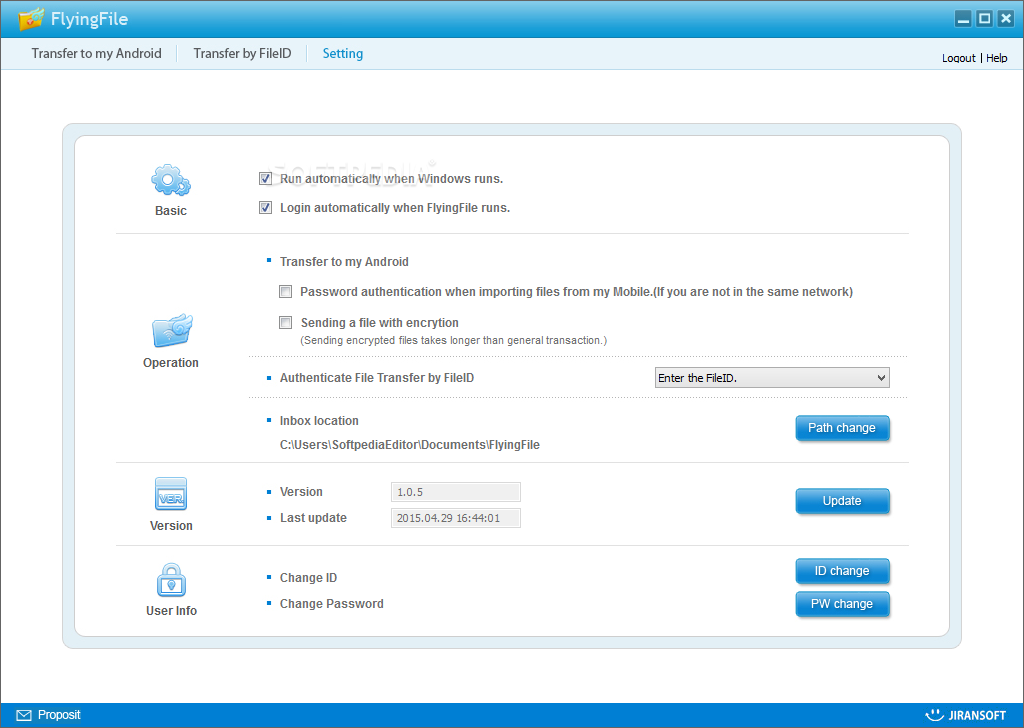
Task: Click the Version label beside 1.0.5
Action: click(301, 492)
